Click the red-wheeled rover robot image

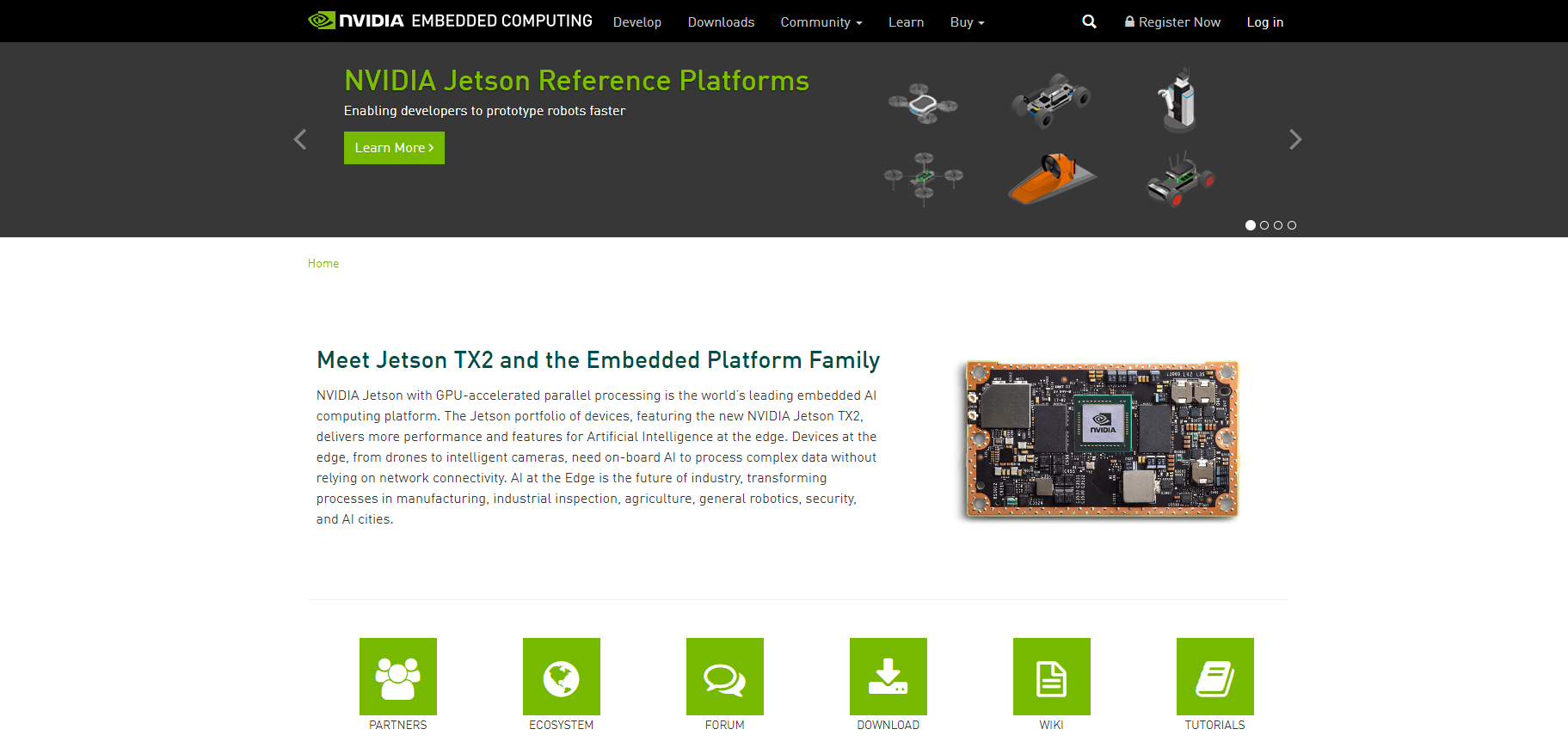[x=1181, y=180]
